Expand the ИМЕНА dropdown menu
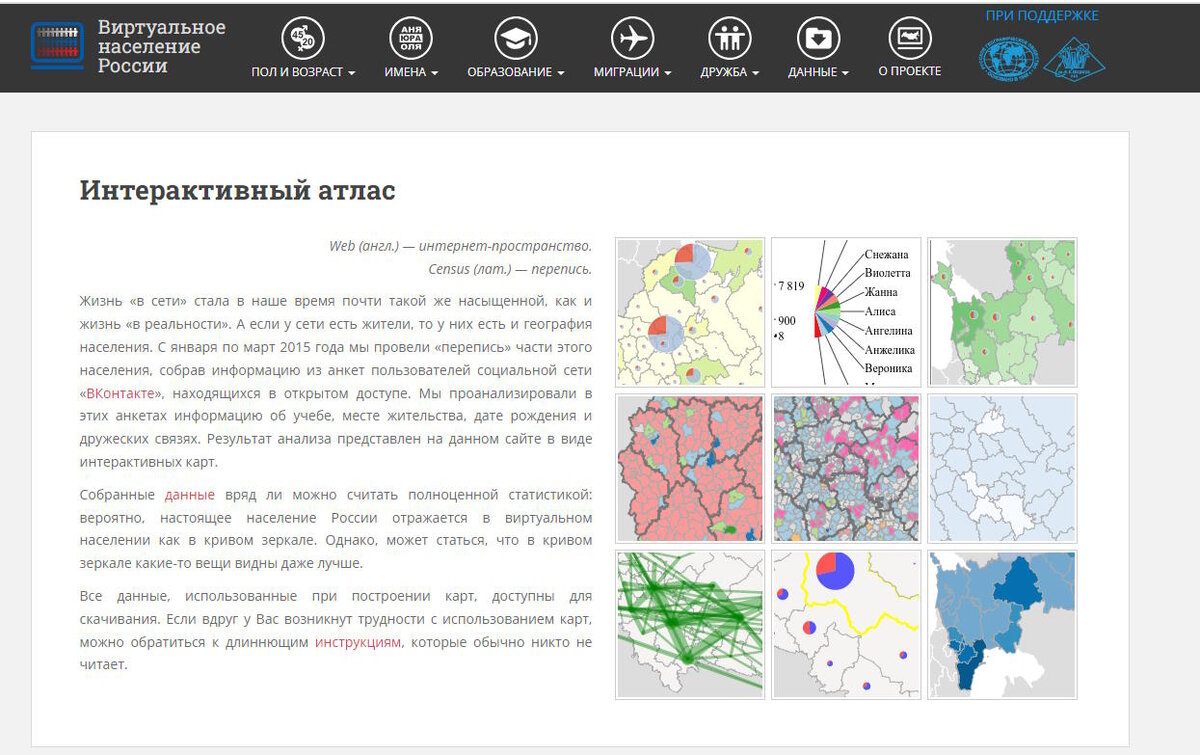This screenshot has height=755, width=1200. coord(411,72)
